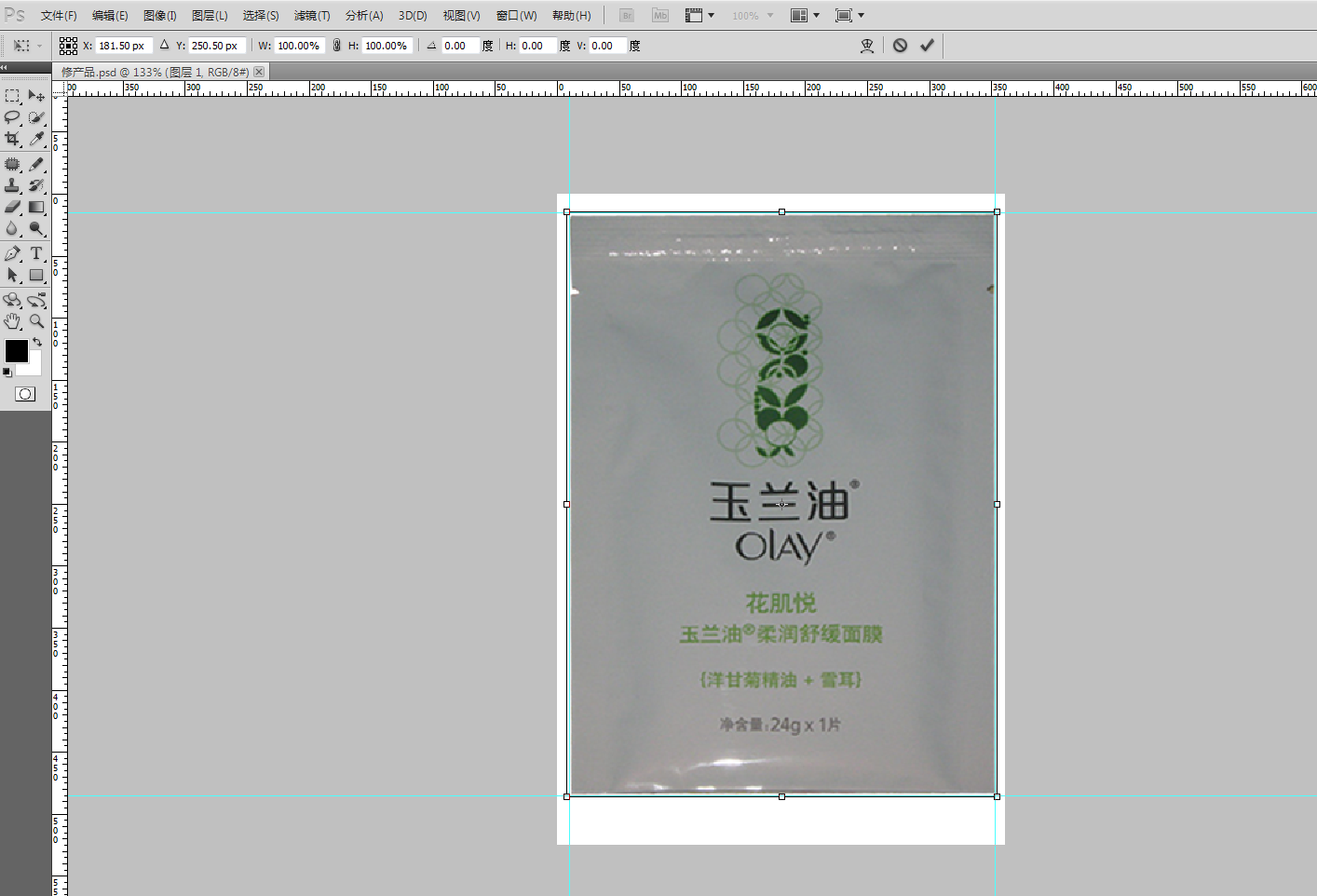Cancel the transform
The image size is (1317, 896).
[900, 46]
